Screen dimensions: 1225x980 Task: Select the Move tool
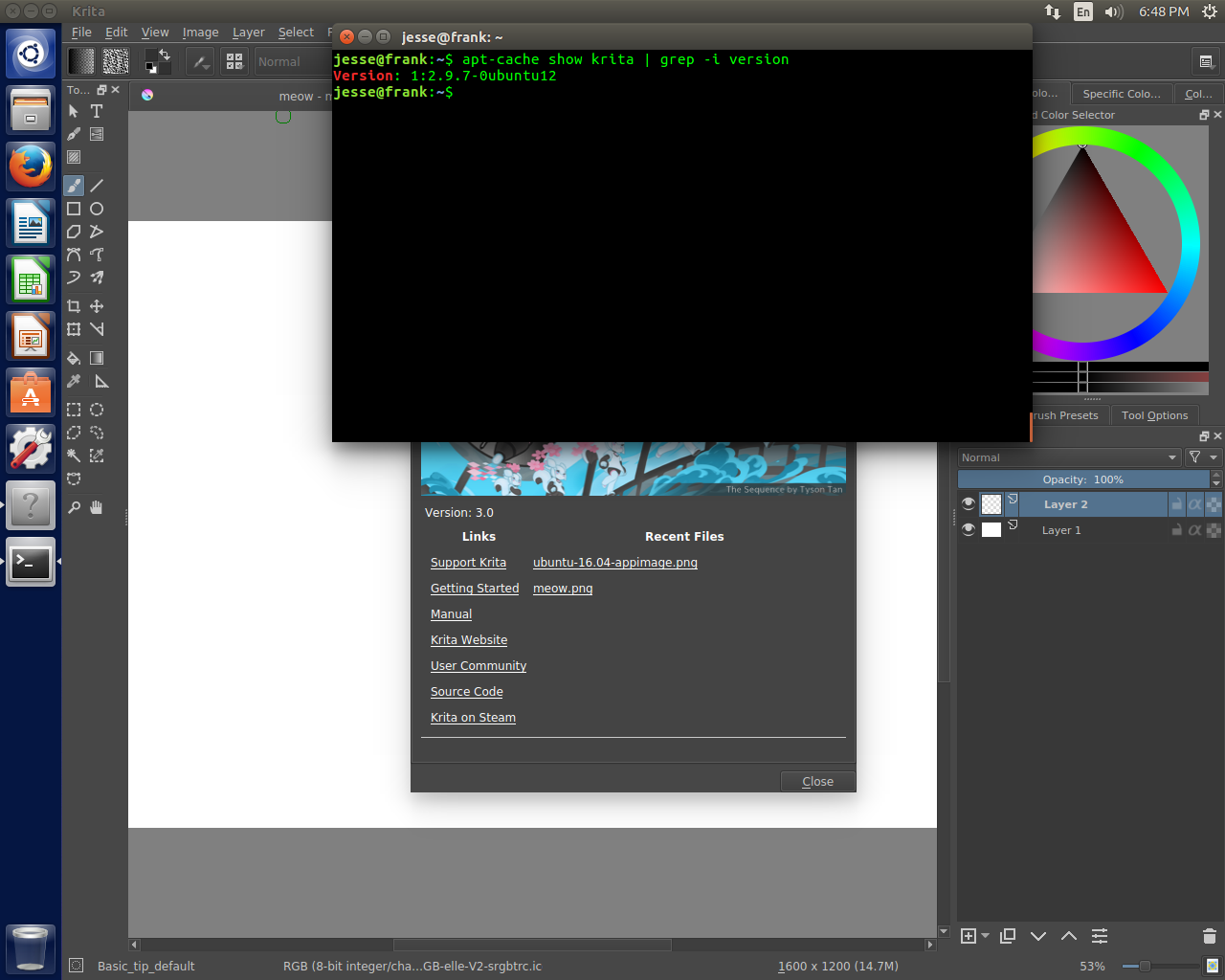click(97, 306)
